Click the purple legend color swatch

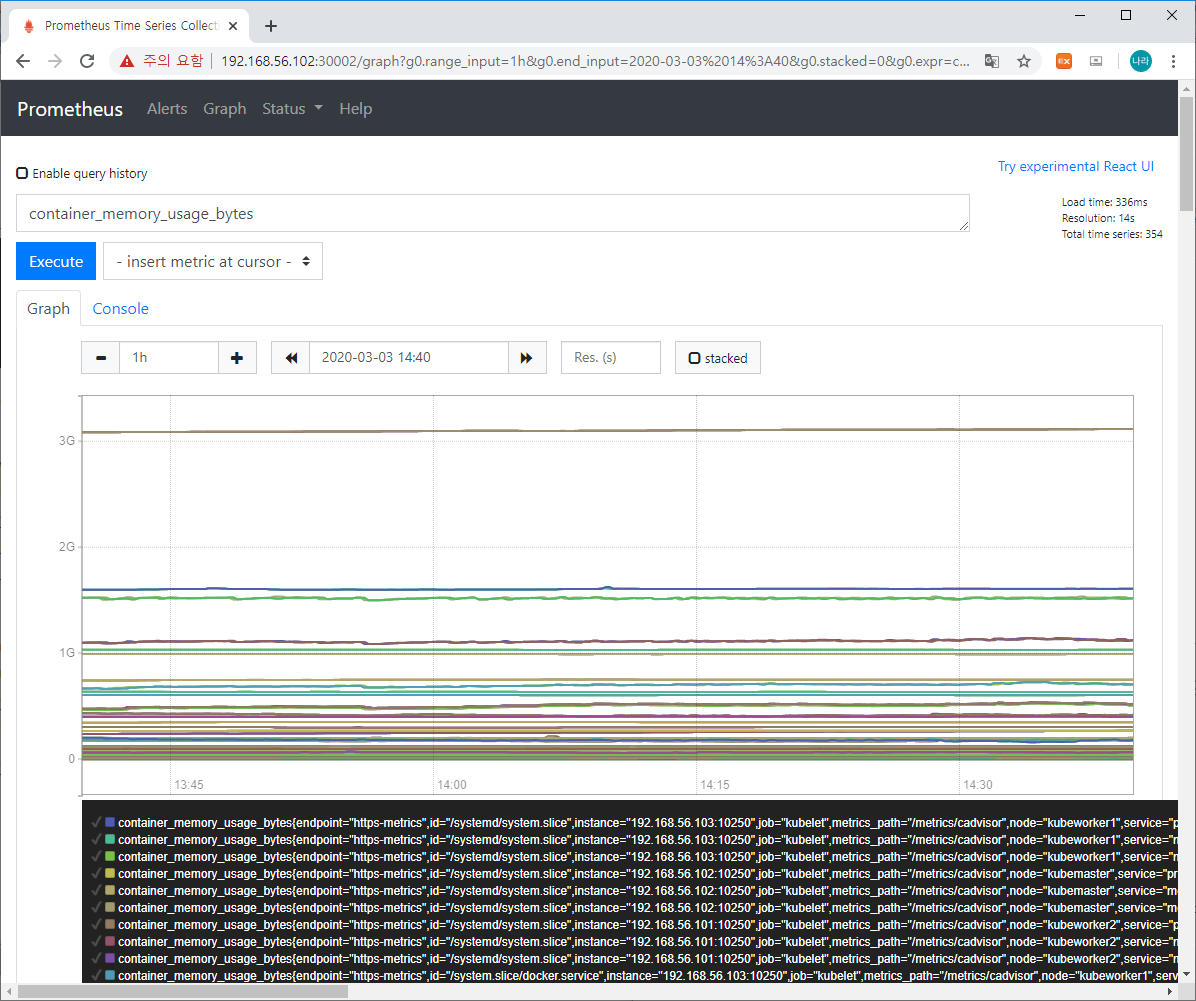click(110, 958)
